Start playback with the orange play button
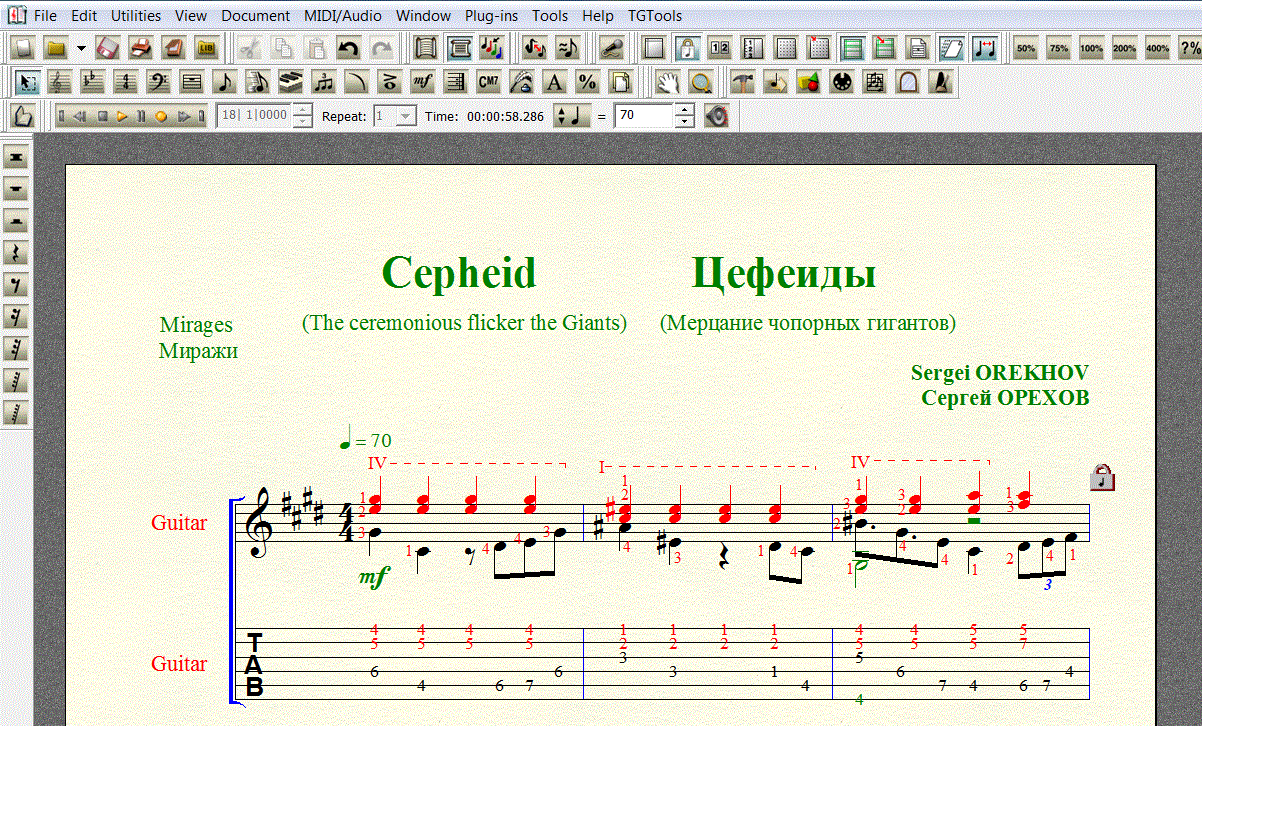 [x=122, y=116]
